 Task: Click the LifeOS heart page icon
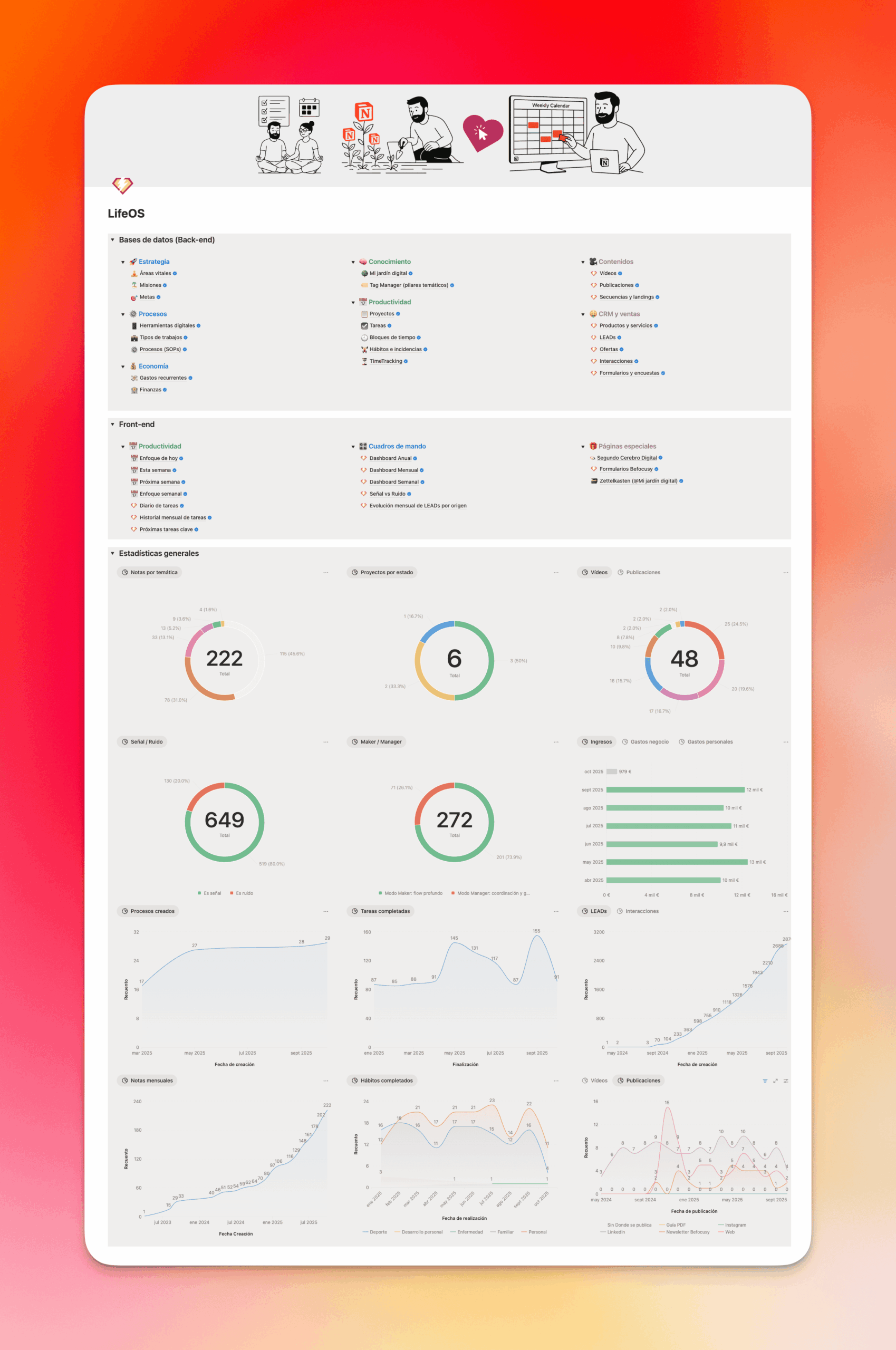122,185
